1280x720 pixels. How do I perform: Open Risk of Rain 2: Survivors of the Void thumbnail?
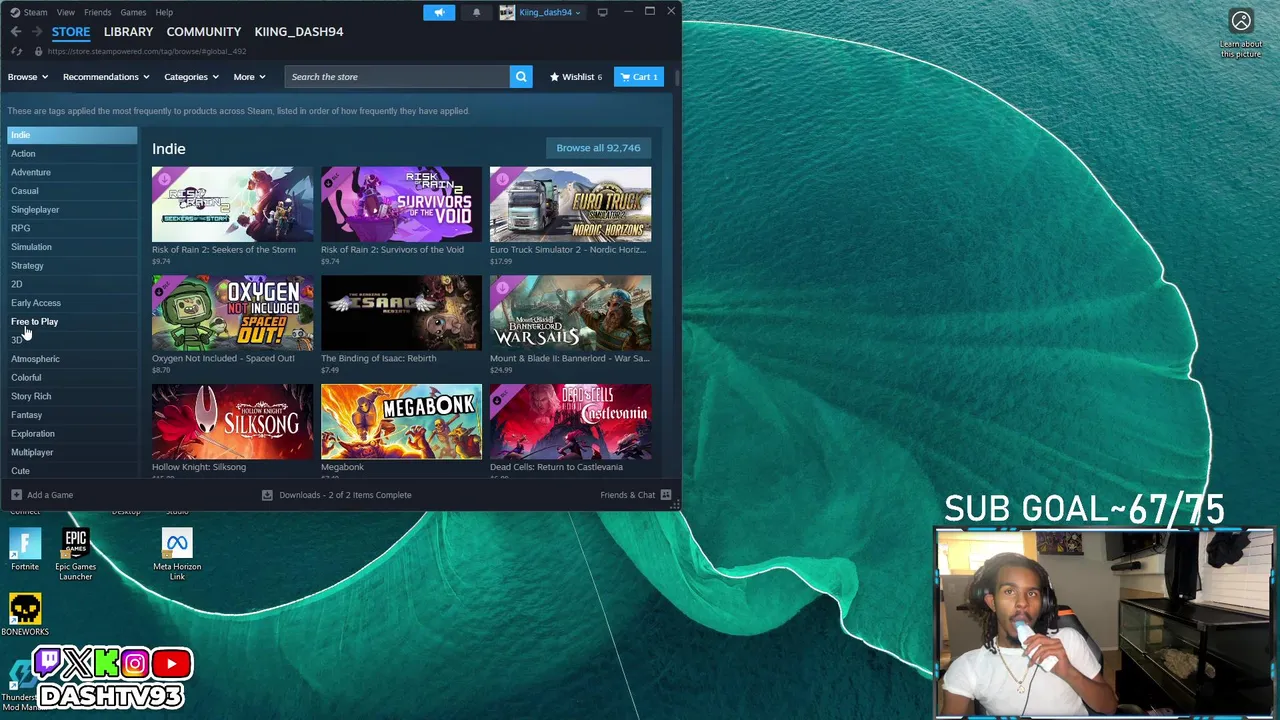(x=401, y=204)
